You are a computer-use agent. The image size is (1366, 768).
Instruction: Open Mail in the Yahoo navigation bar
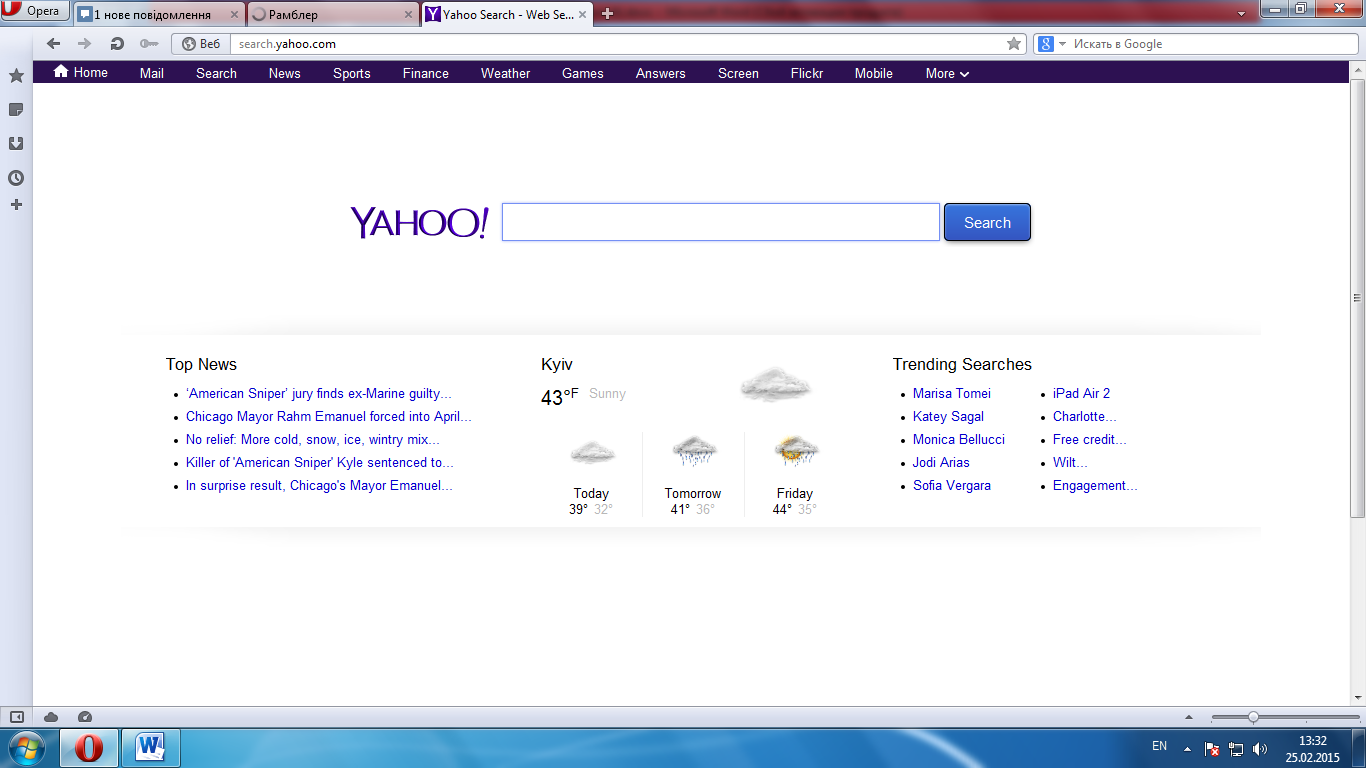[152, 73]
